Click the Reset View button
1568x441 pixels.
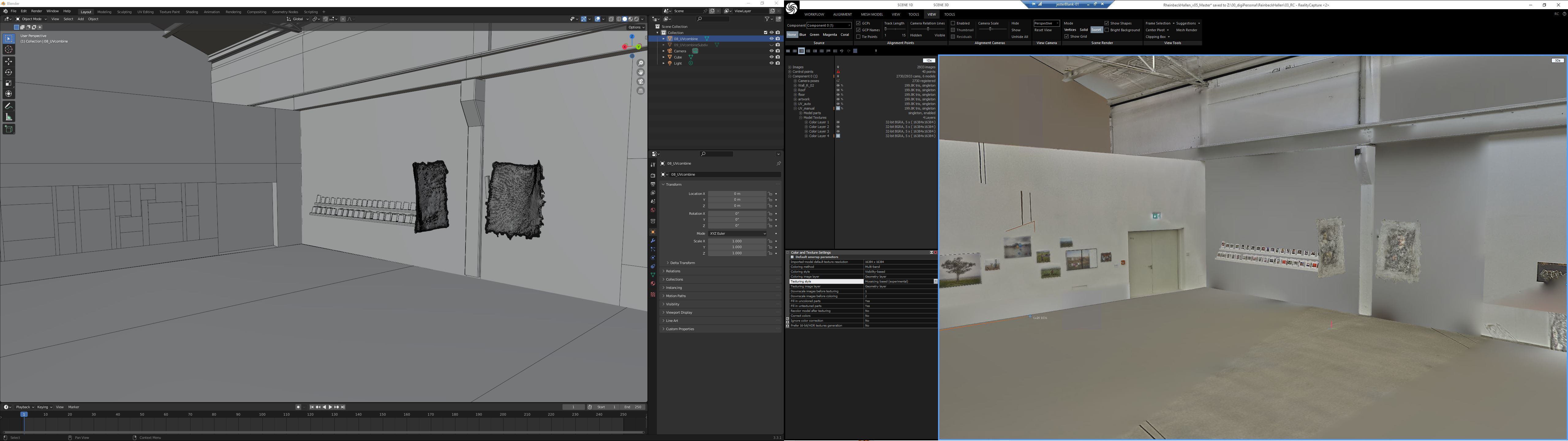pyautogui.click(x=1043, y=30)
